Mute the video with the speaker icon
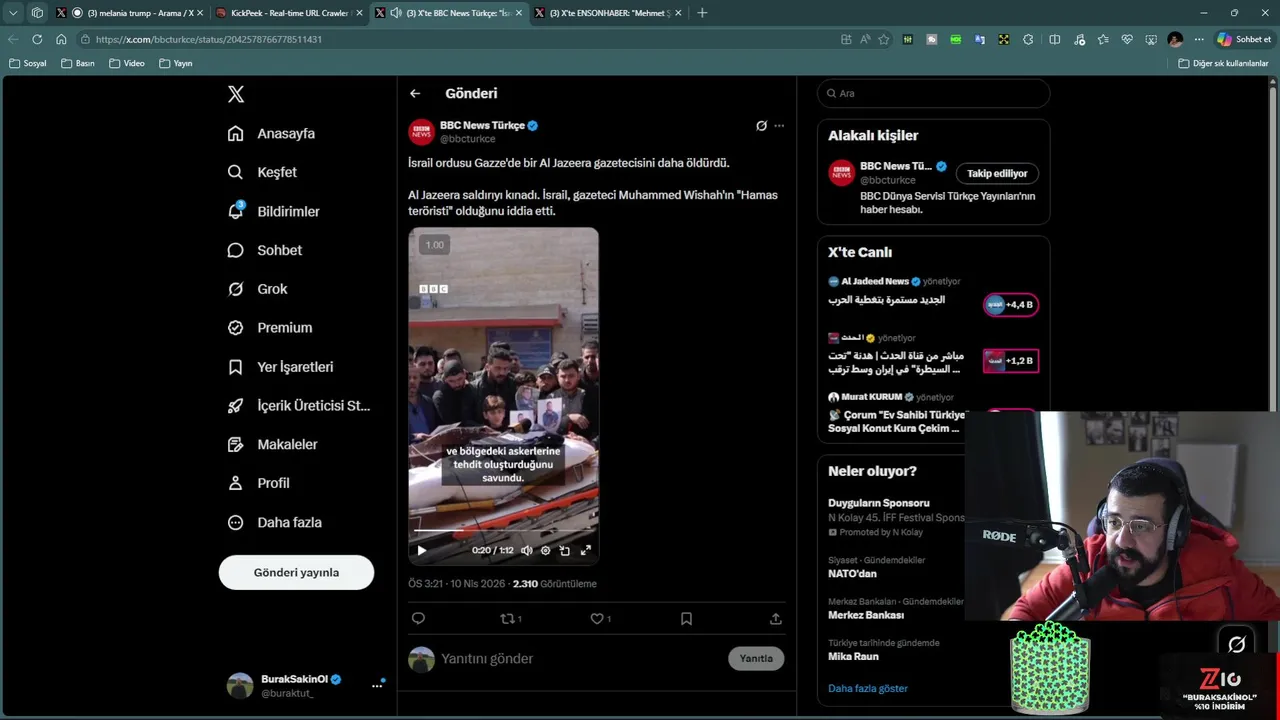The image size is (1280, 720). click(526, 550)
